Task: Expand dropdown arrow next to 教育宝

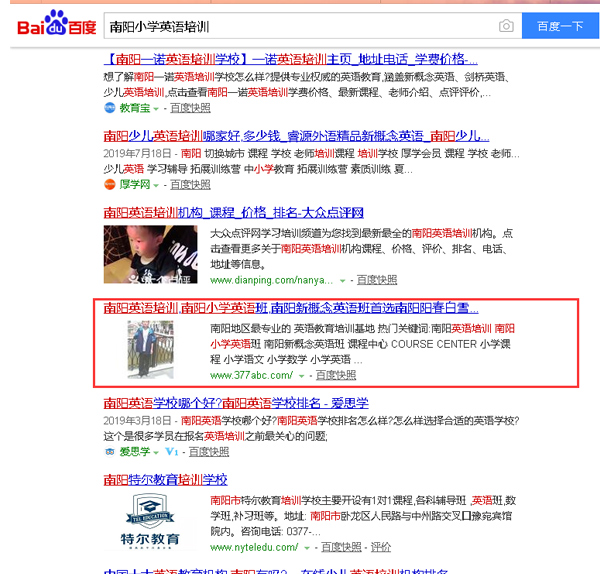Action: 156,109
